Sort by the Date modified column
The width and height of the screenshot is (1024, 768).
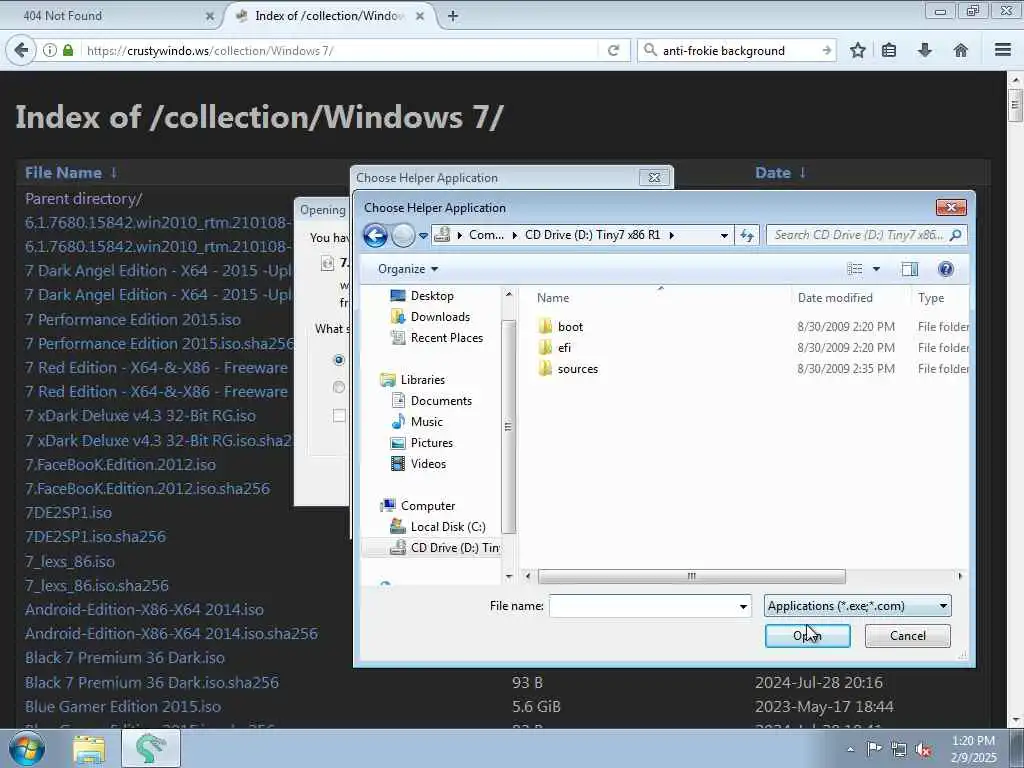pos(835,298)
